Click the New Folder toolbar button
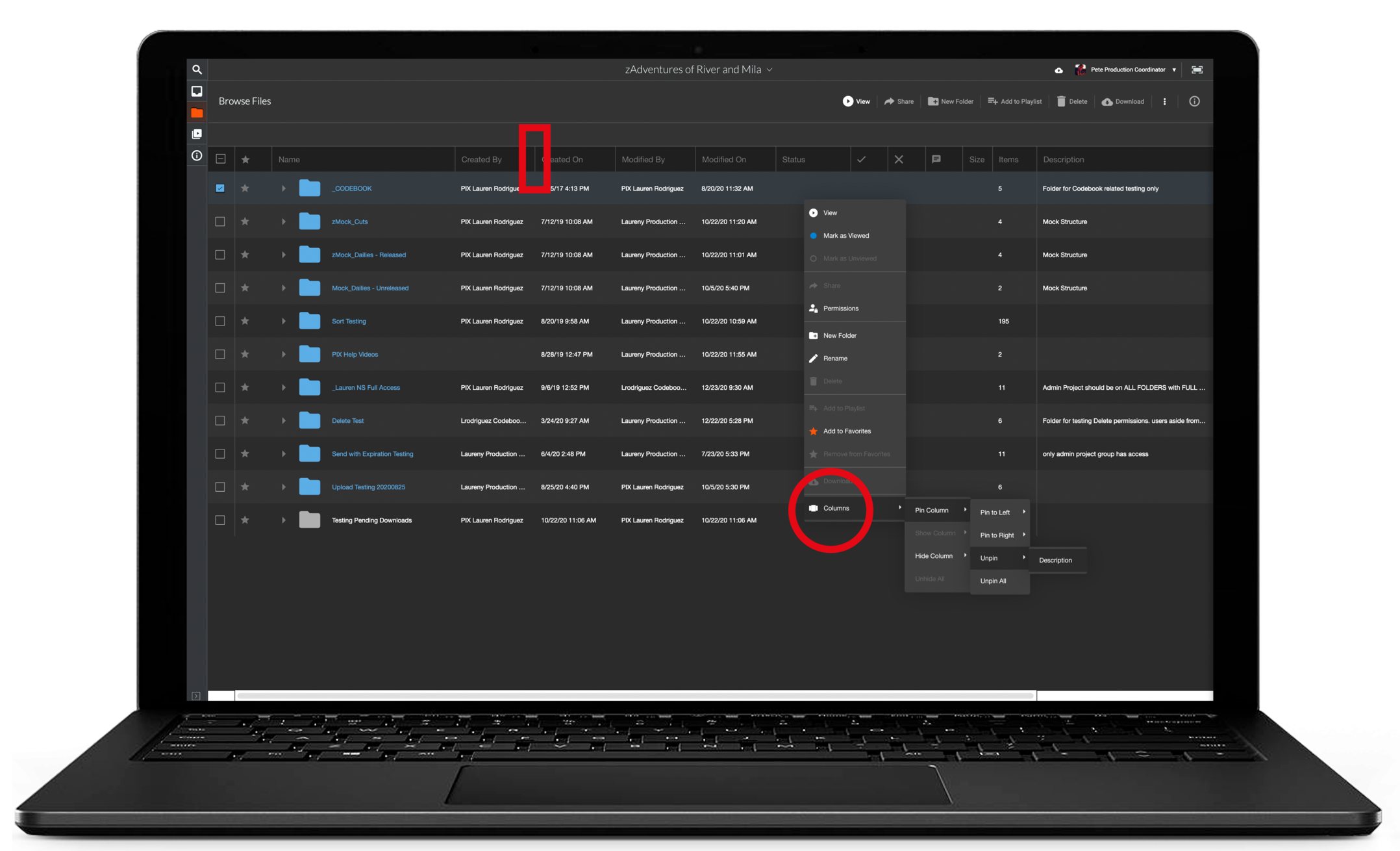This screenshot has width=1400, height=851. pyautogui.click(x=951, y=101)
